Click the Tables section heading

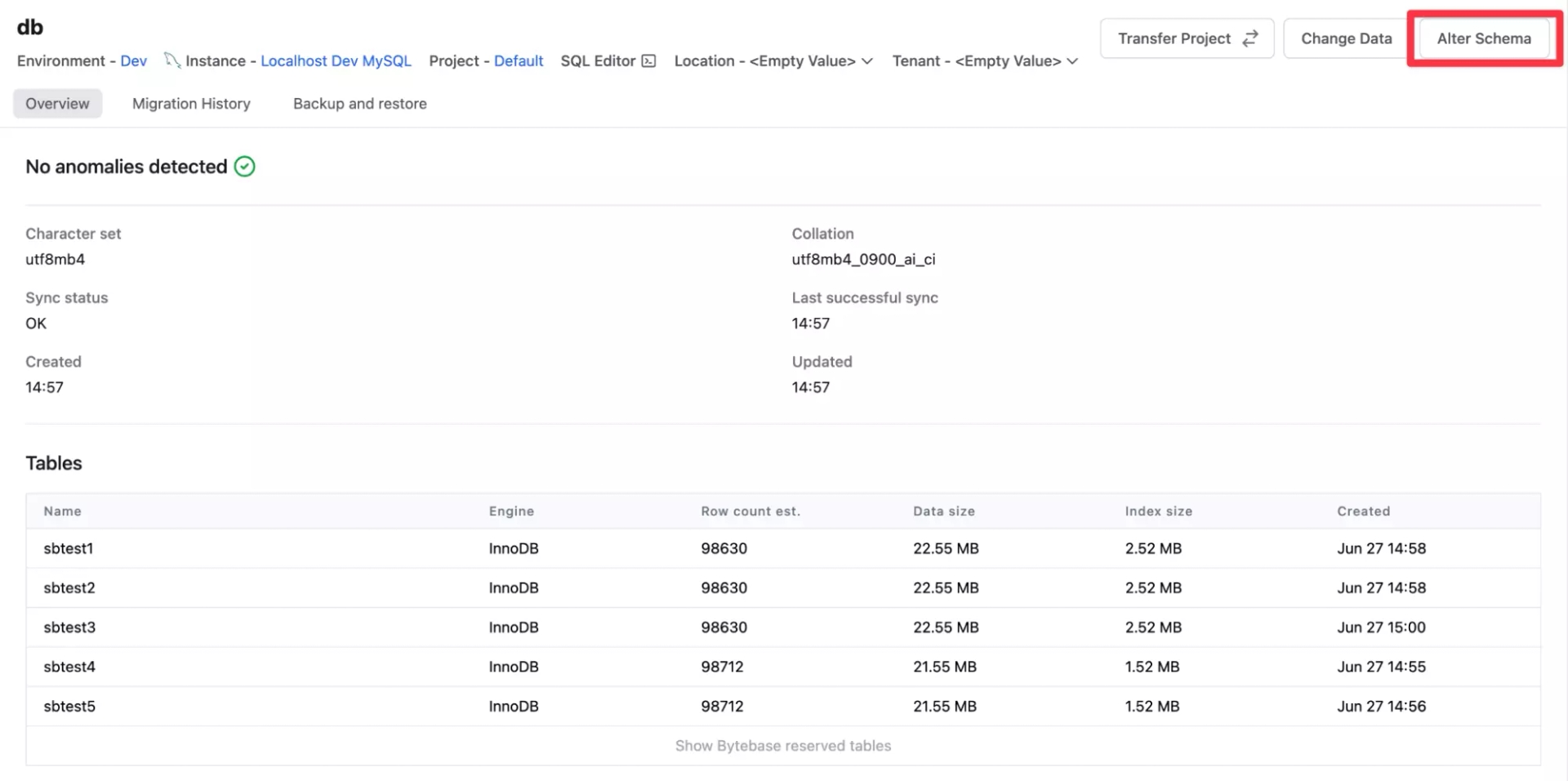pyautogui.click(x=54, y=463)
